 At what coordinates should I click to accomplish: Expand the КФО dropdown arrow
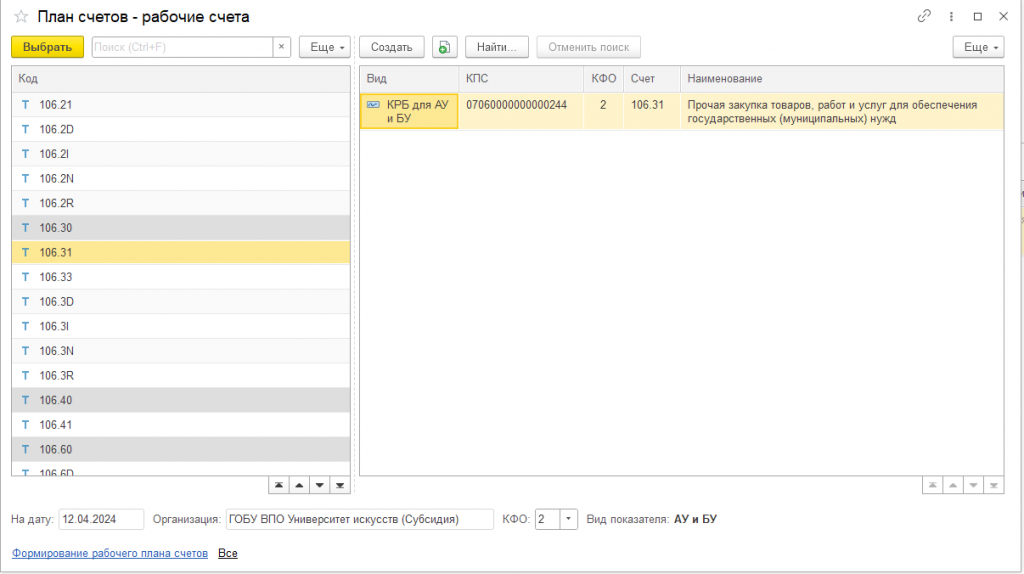pyautogui.click(x=568, y=519)
